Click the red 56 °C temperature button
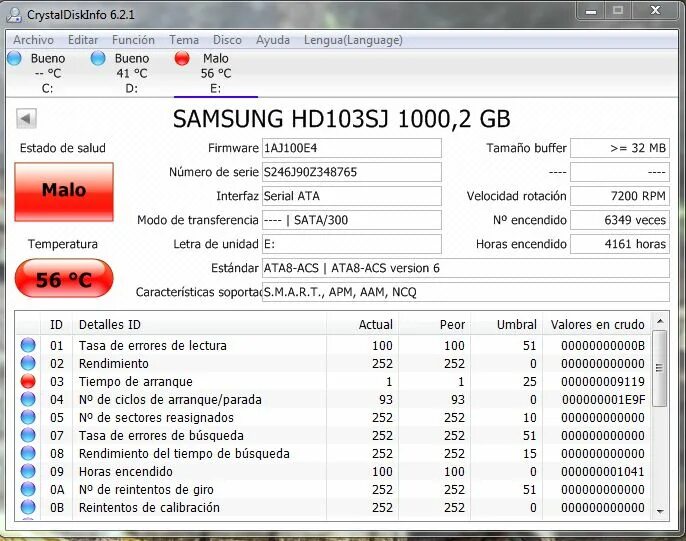 point(64,279)
